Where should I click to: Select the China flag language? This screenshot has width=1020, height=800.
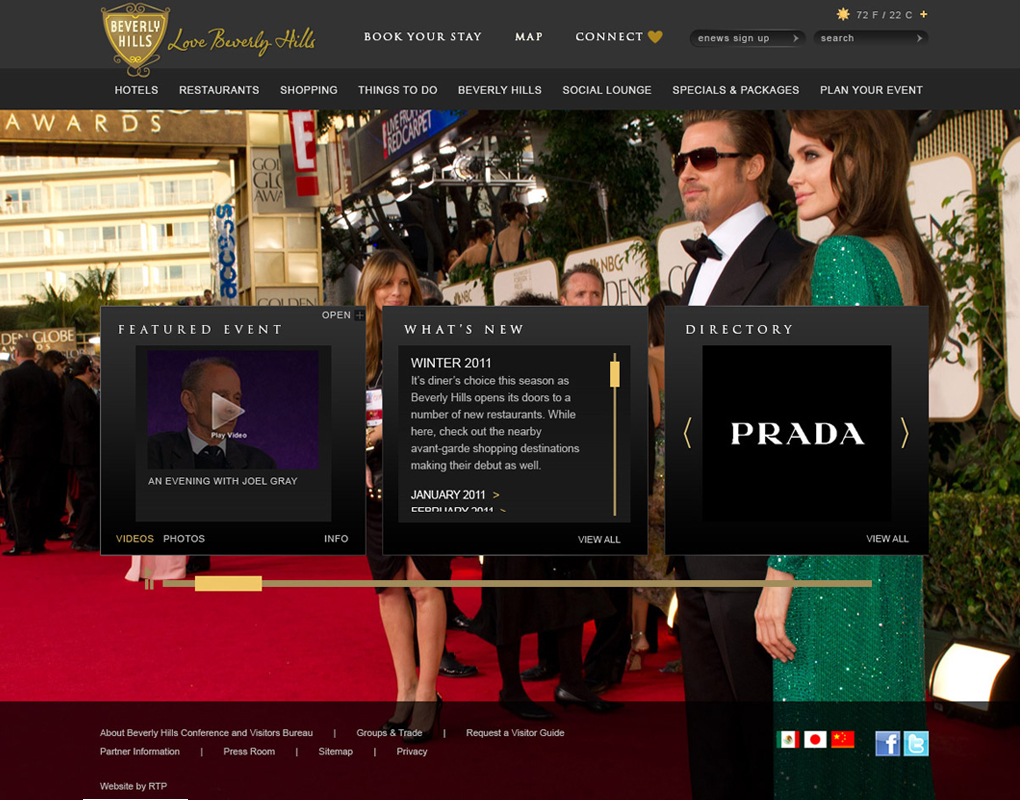pos(843,740)
